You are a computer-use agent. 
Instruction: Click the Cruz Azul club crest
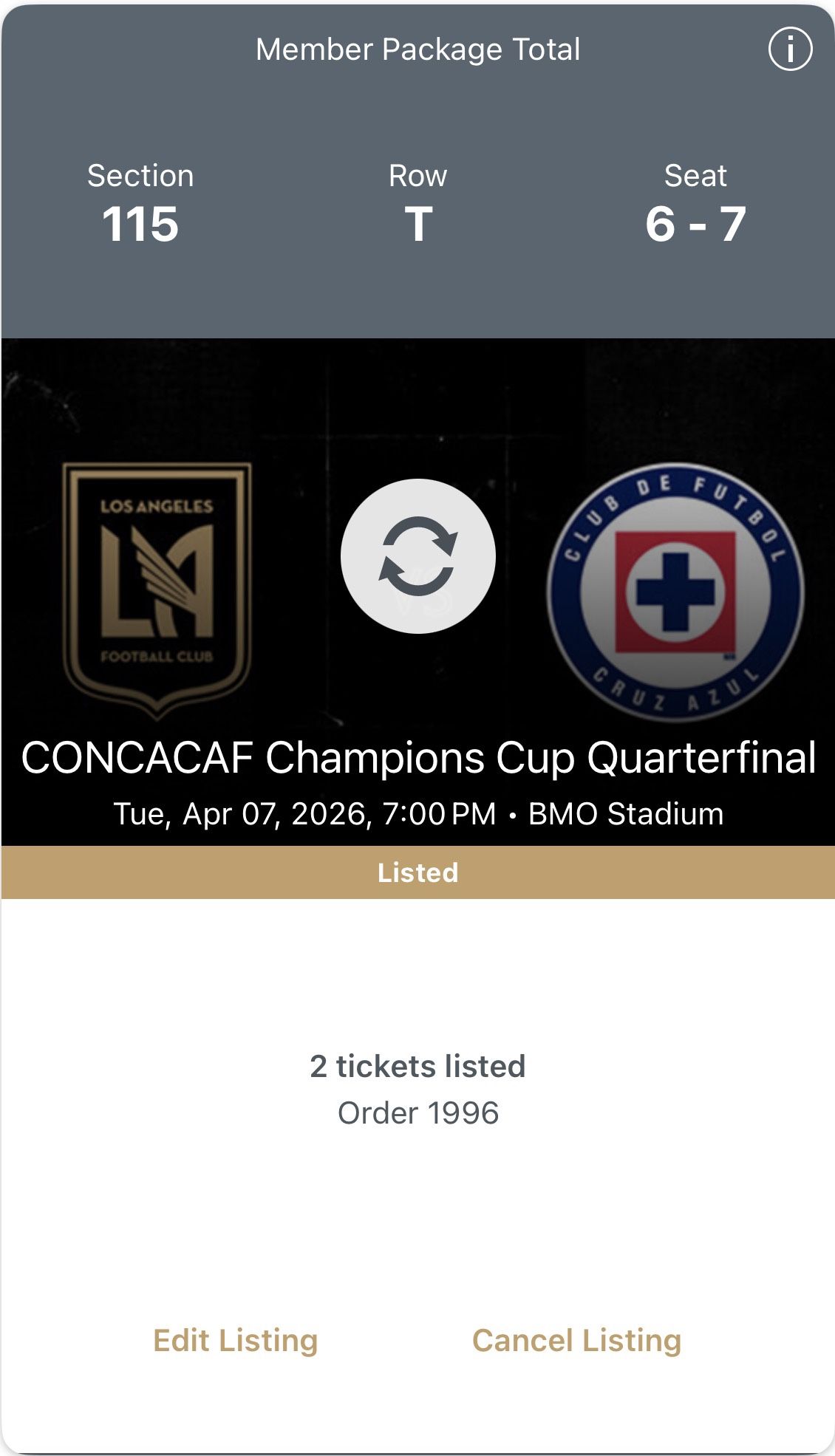[x=675, y=592]
